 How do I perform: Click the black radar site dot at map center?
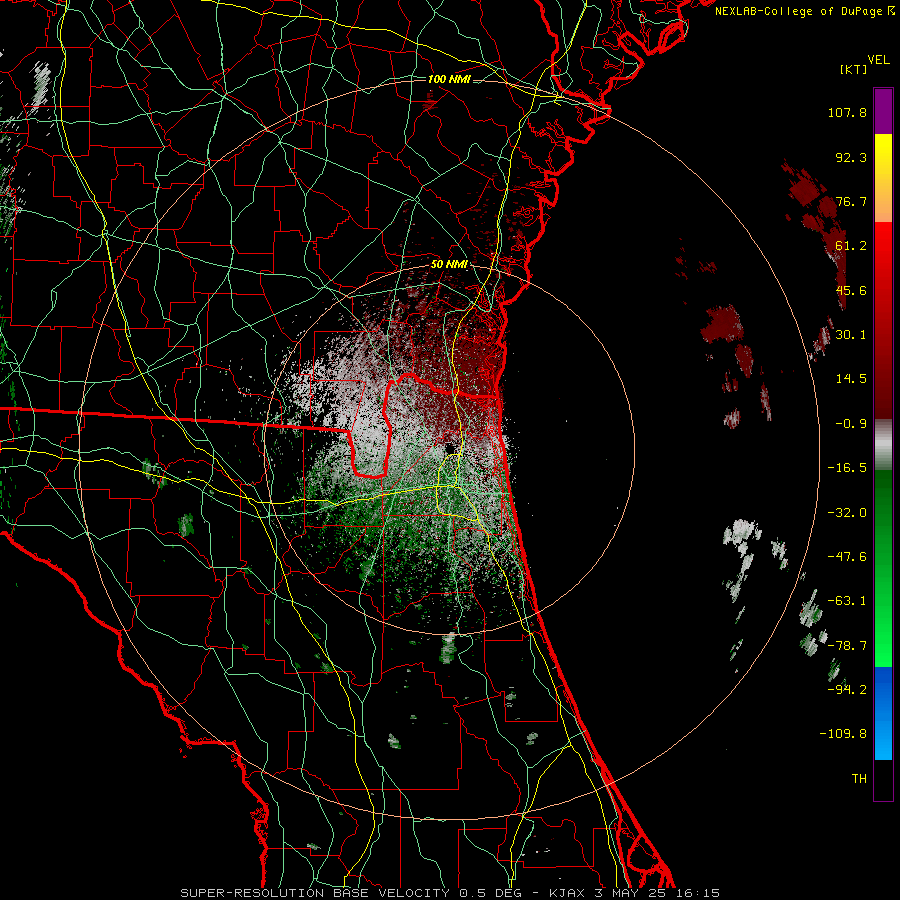point(450,448)
